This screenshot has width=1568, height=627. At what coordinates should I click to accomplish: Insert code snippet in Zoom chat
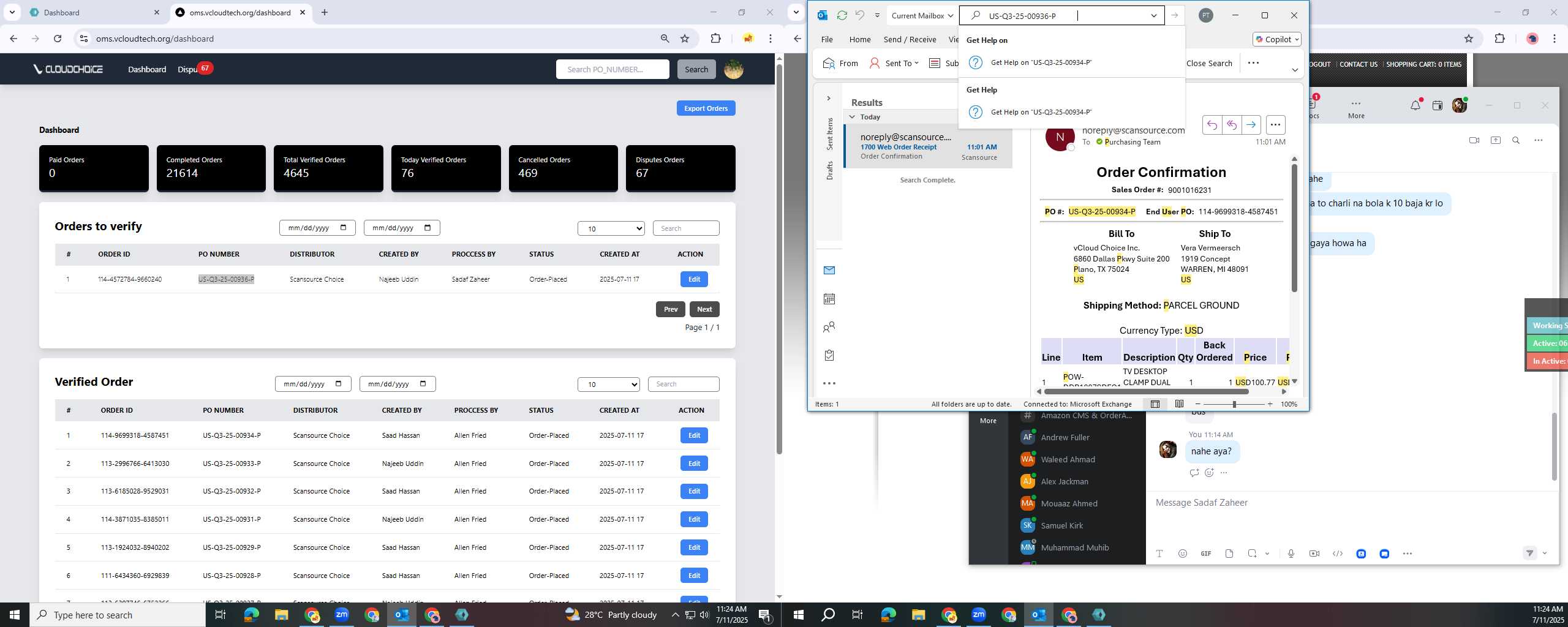[1338, 554]
